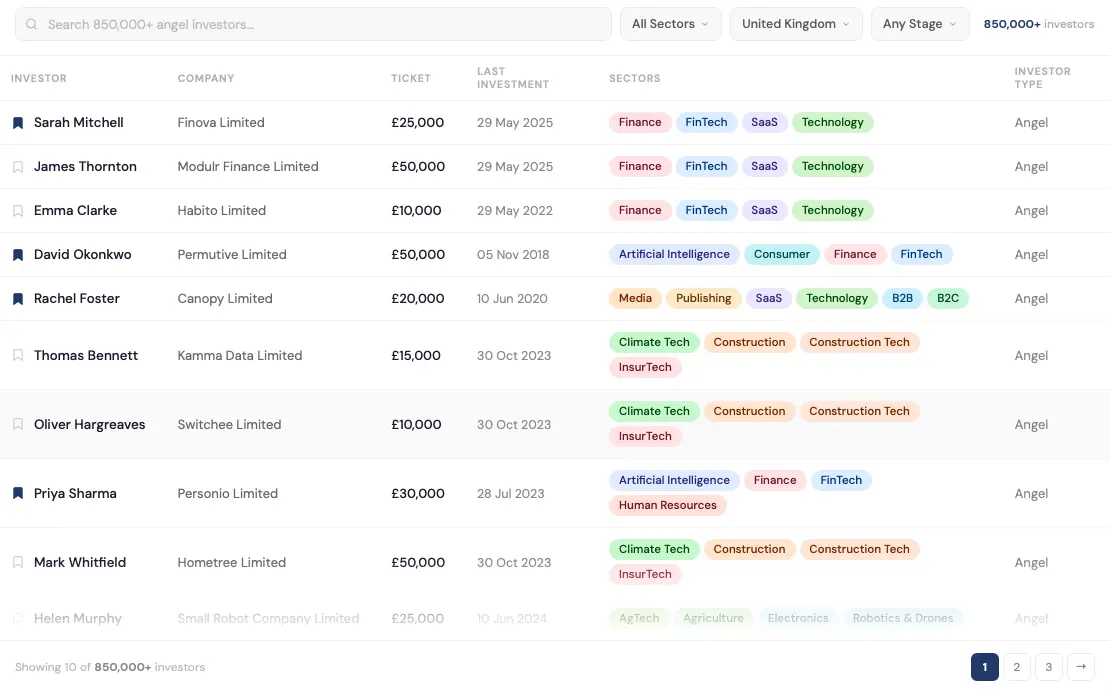
Task: Click the Investor Type column header
Action: point(1042,78)
